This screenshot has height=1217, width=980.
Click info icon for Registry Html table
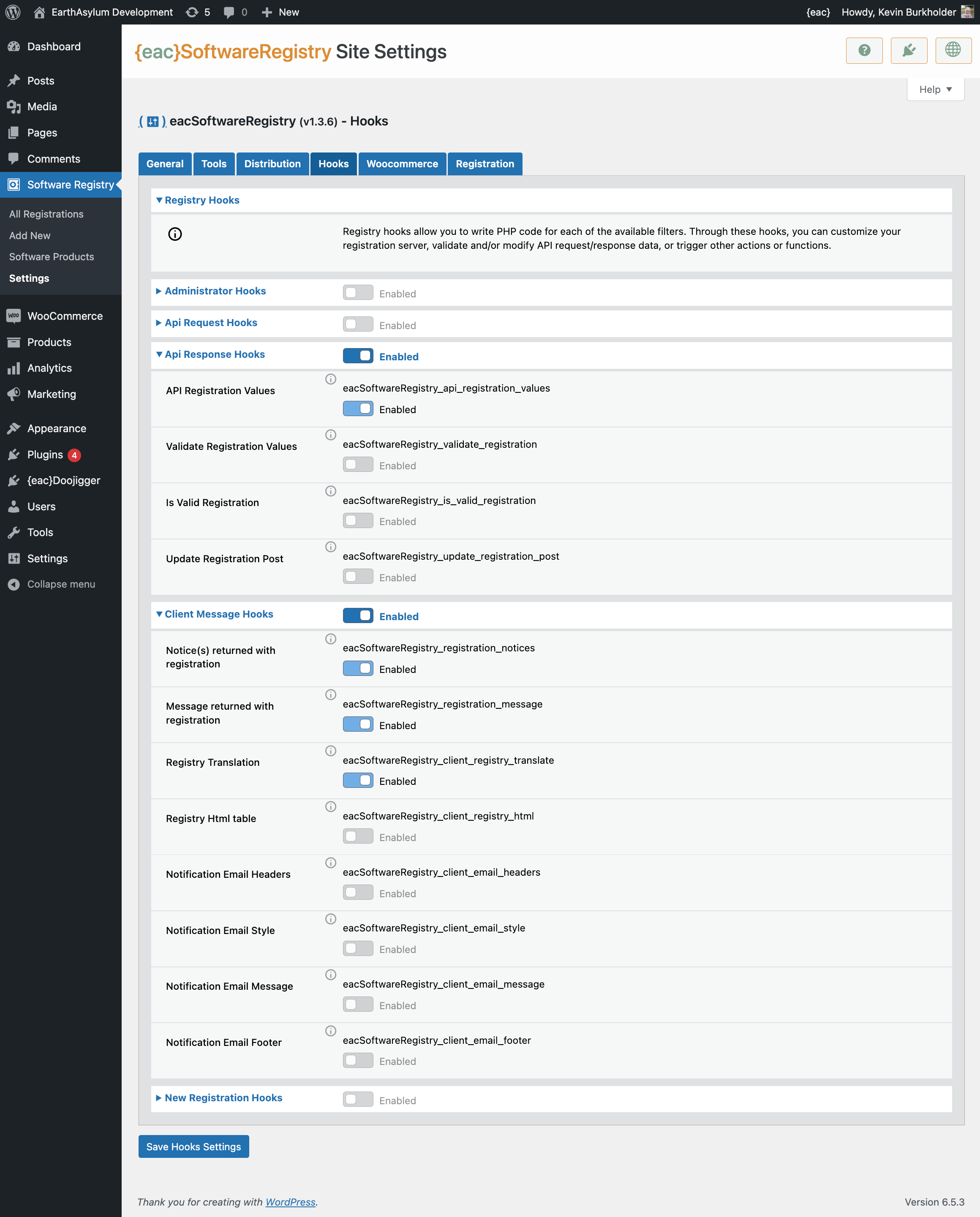[331, 806]
